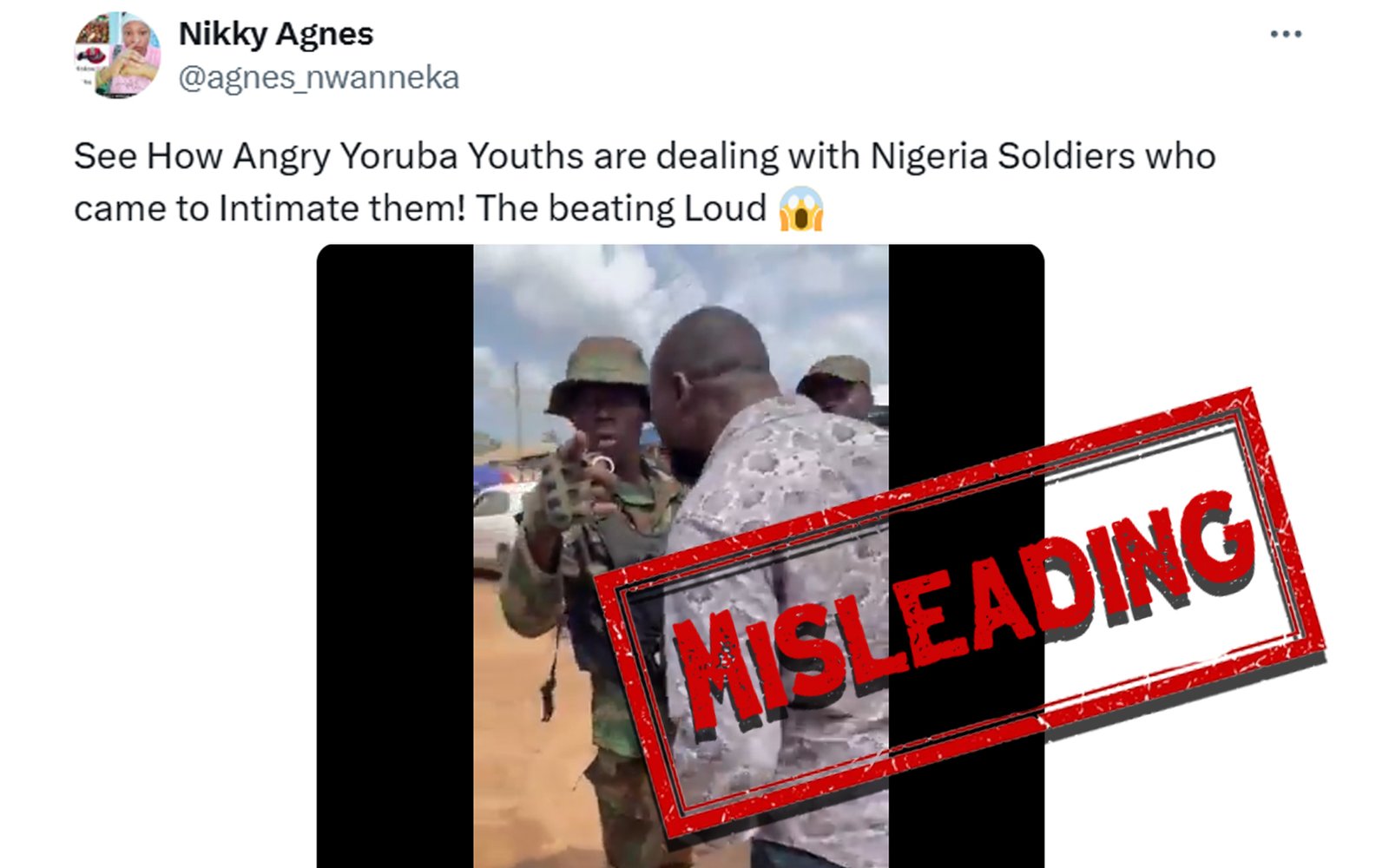The height and width of the screenshot is (868, 1389).
Task: Click the second soldier in the background
Action: [x=837, y=388]
